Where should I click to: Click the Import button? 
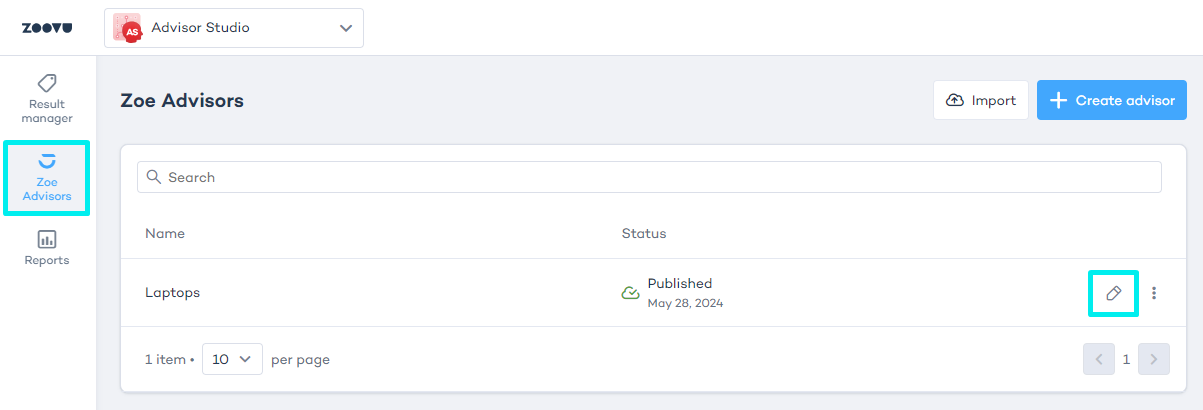980,100
